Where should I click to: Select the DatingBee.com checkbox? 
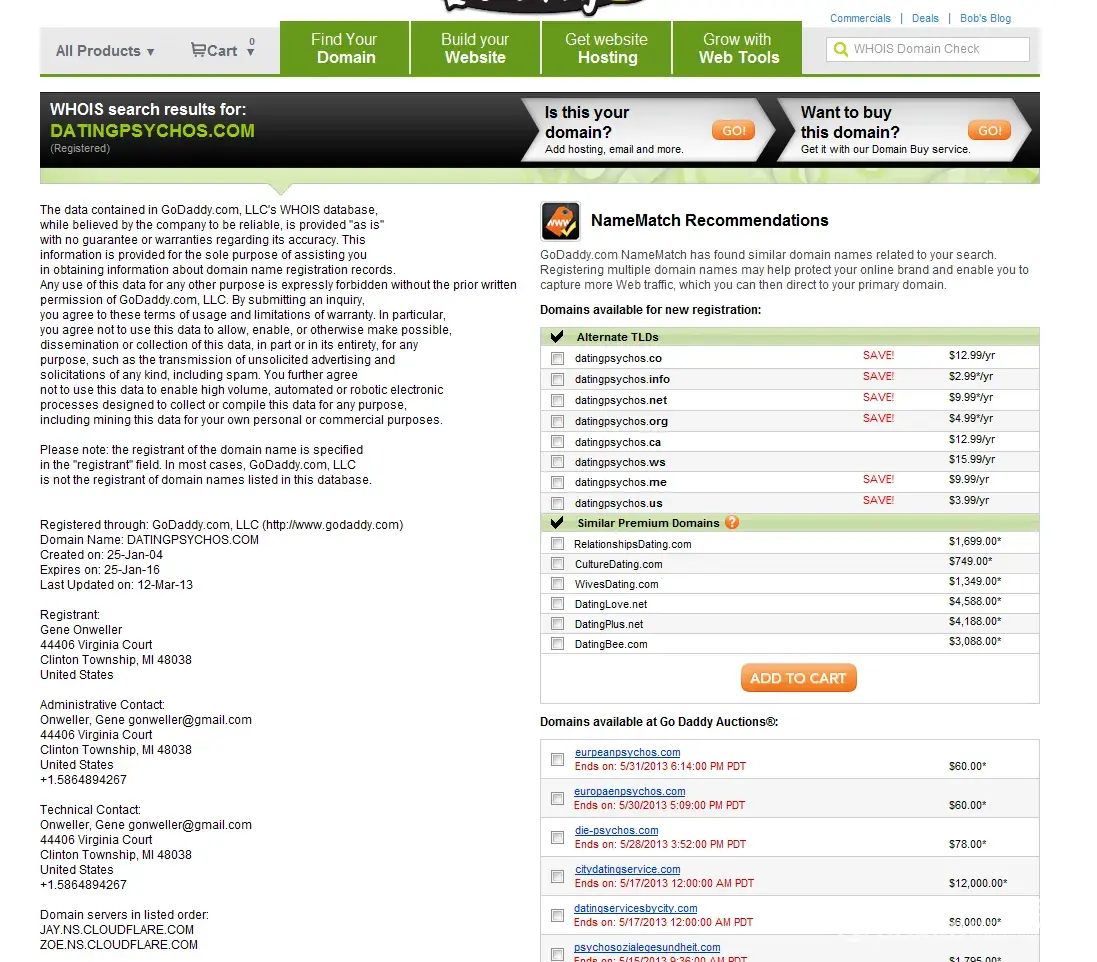558,643
